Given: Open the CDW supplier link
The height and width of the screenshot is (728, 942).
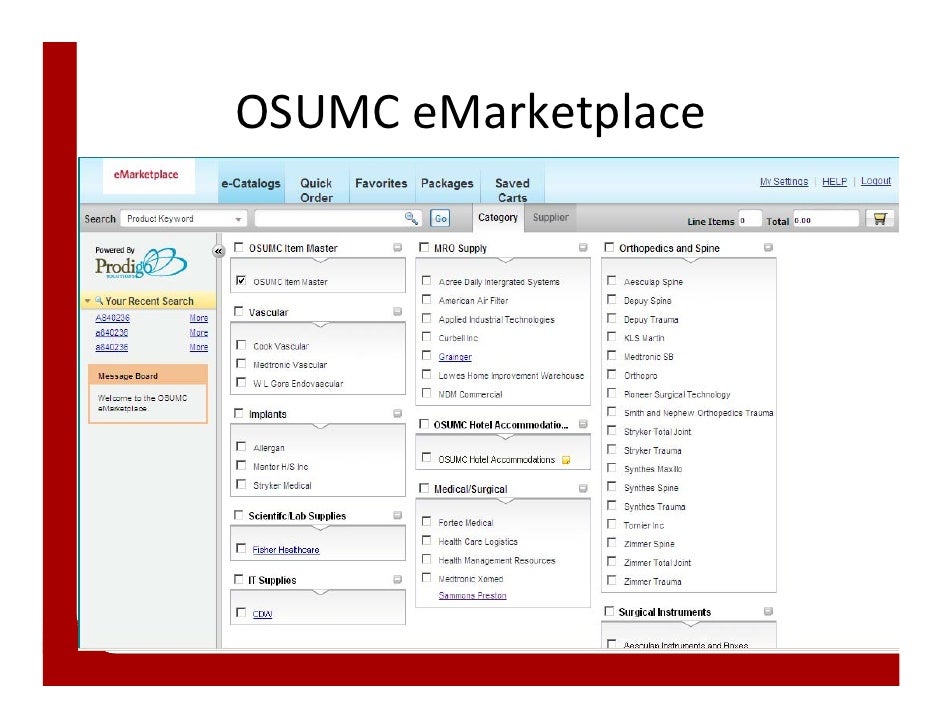Looking at the screenshot, I should [263, 614].
